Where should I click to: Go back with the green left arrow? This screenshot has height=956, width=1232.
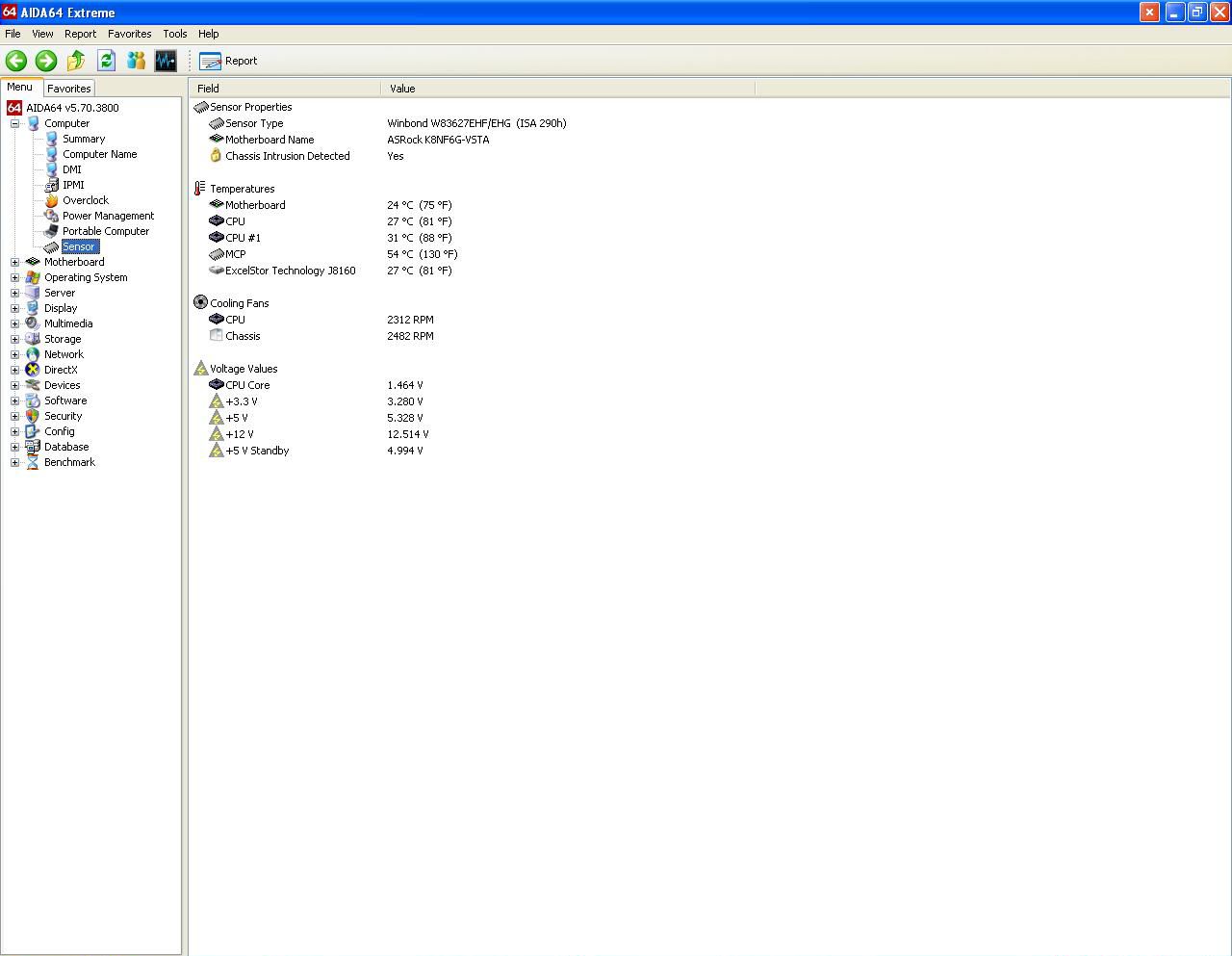(x=16, y=61)
